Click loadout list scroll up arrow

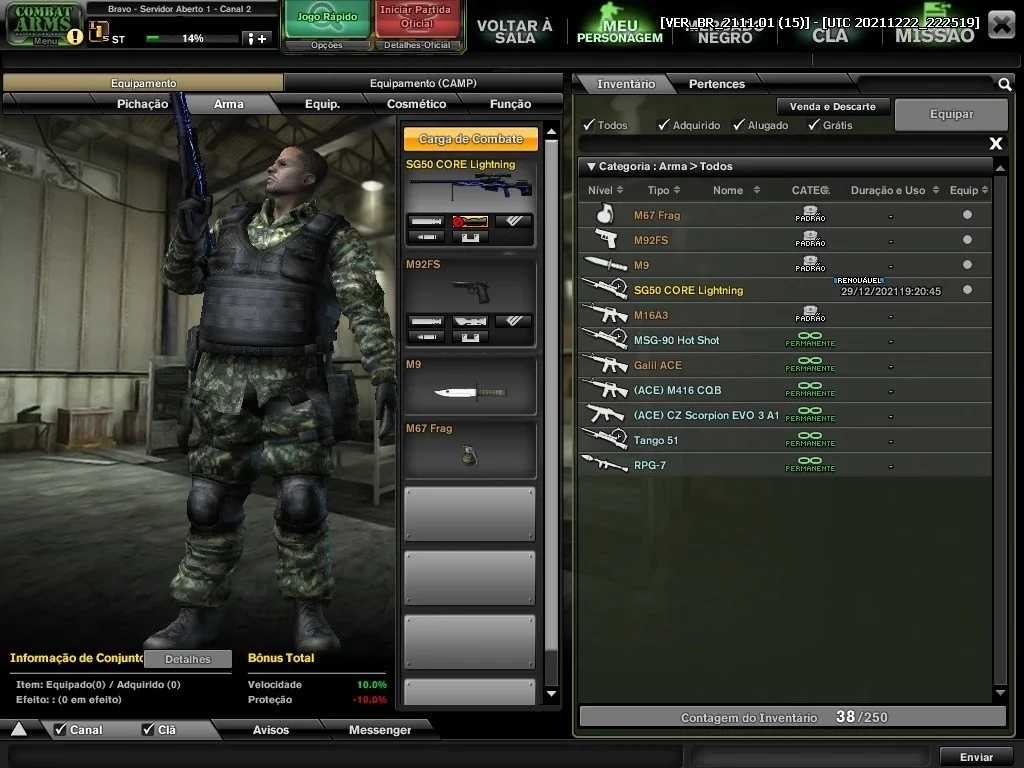pos(551,132)
